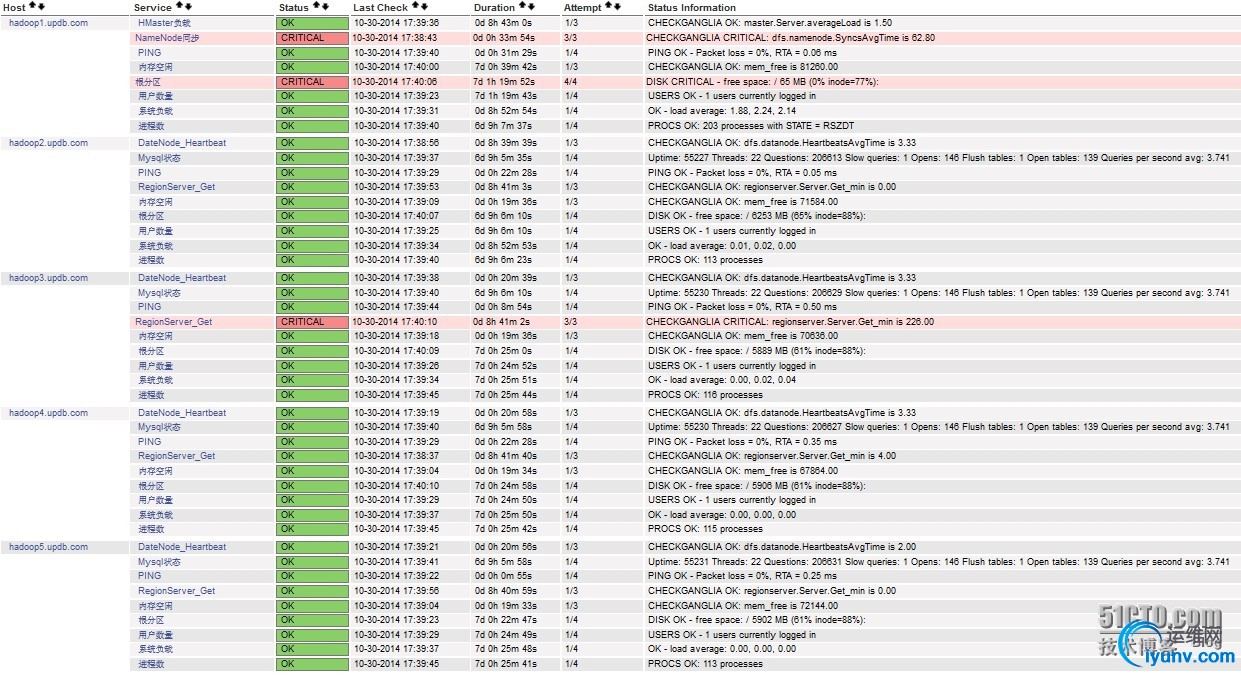Open the HMaster负载 service on hadoop1
This screenshot has height=675, width=1241.
(x=164, y=22)
